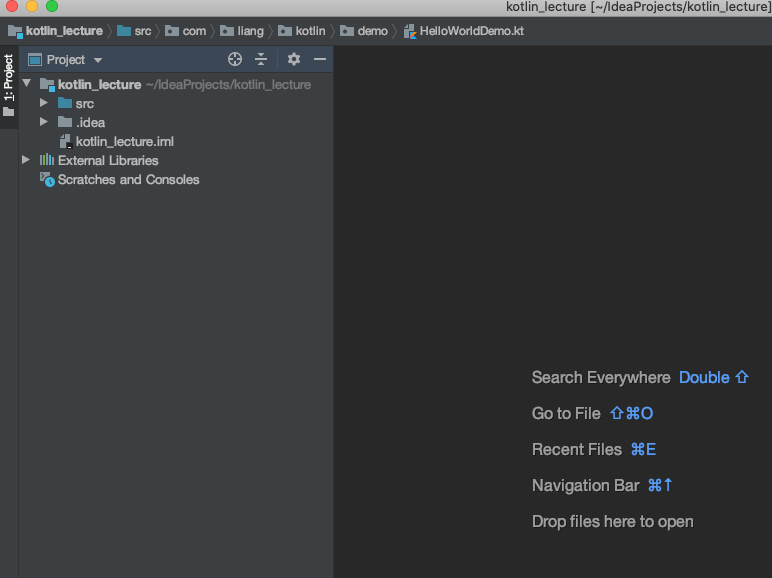Viewport: 772px width, 578px height.
Task: Click the 'Drop files here to open' text
Action: point(612,521)
